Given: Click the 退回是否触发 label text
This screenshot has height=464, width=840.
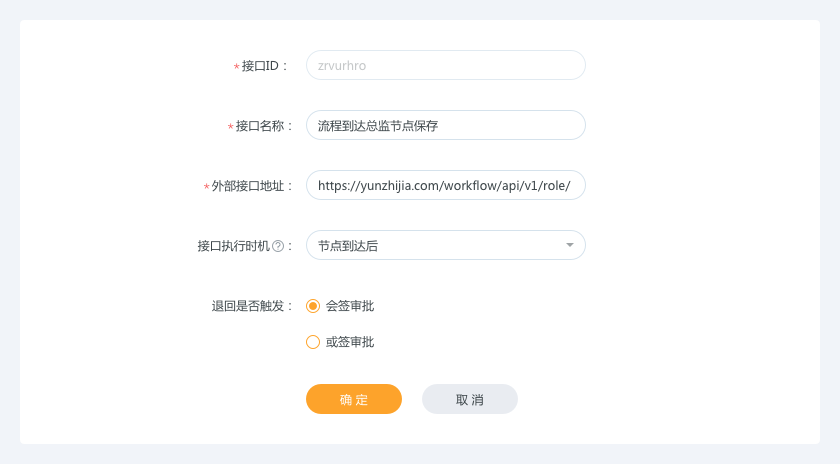Looking at the screenshot, I should (248, 306).
